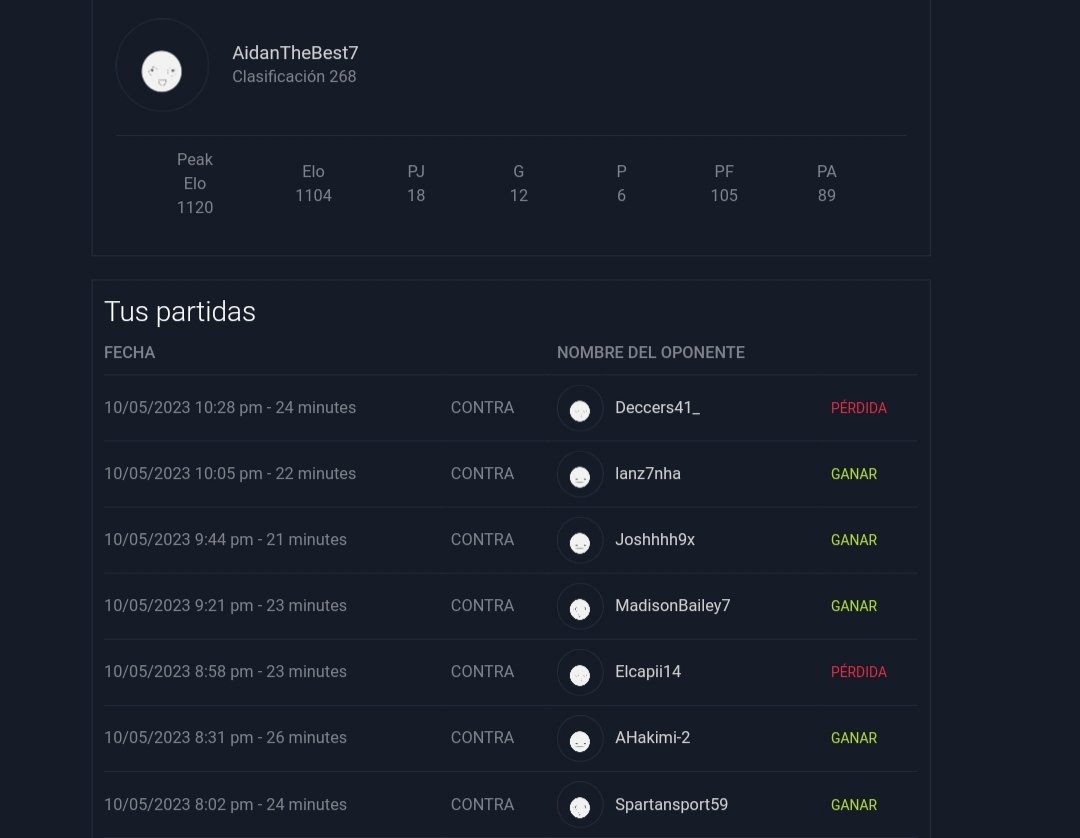Open opponent name Spartansport59

[x=671, y=804]
